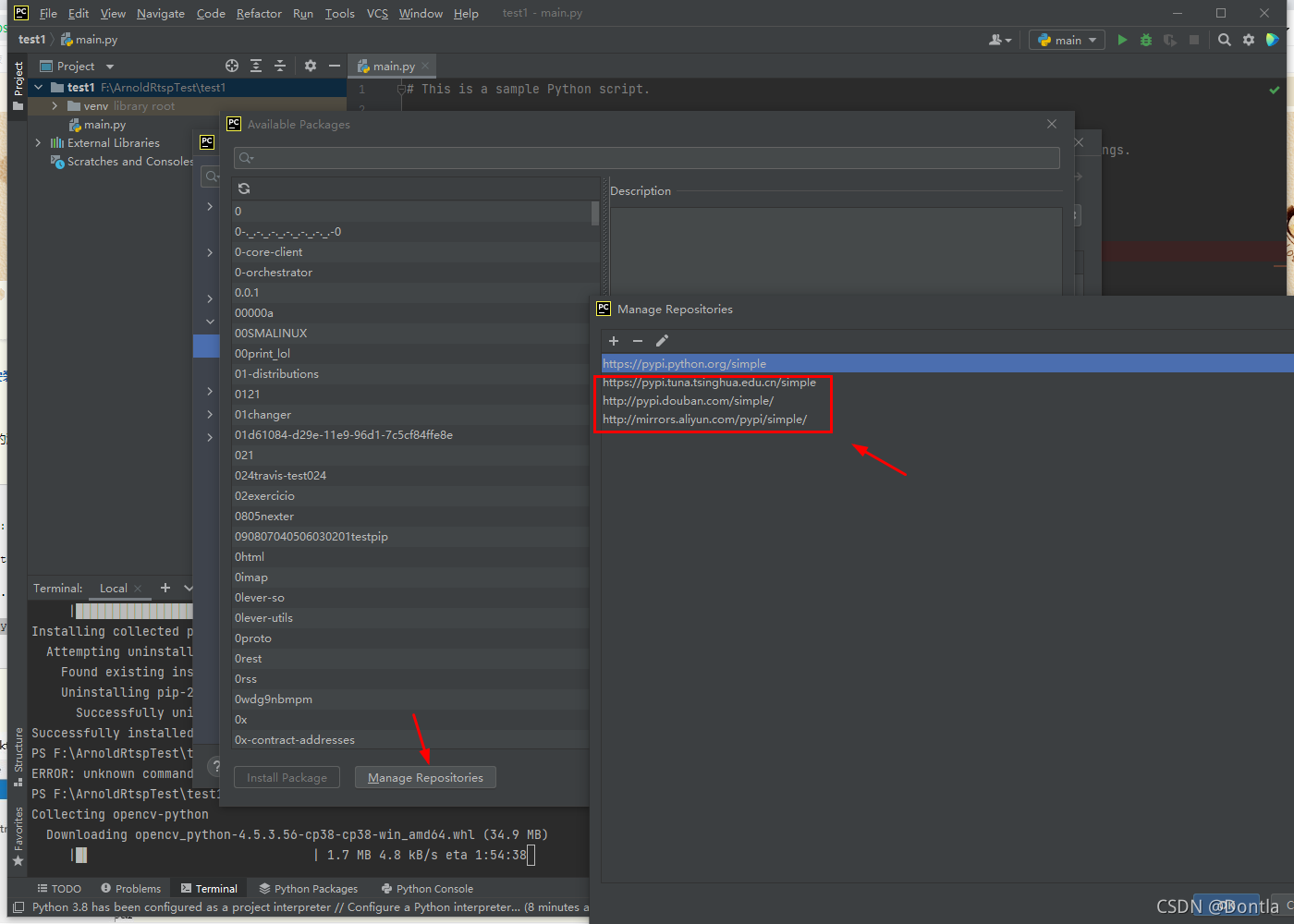Open the Project sidebar tool window
The image size is (1294, 924).
(18, 85)
